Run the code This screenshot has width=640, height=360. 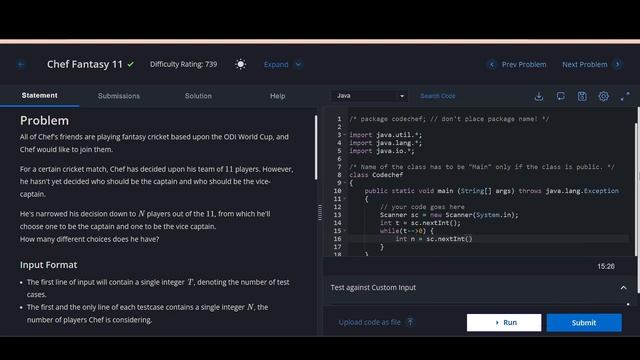(504, 322)
